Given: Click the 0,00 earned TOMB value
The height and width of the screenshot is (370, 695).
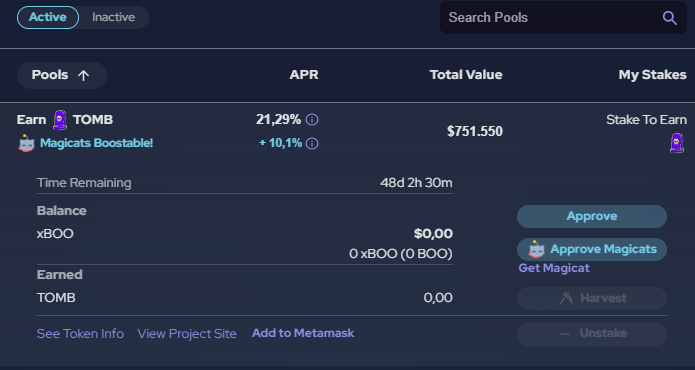Looking at the screenshot, I should (438, 298).
